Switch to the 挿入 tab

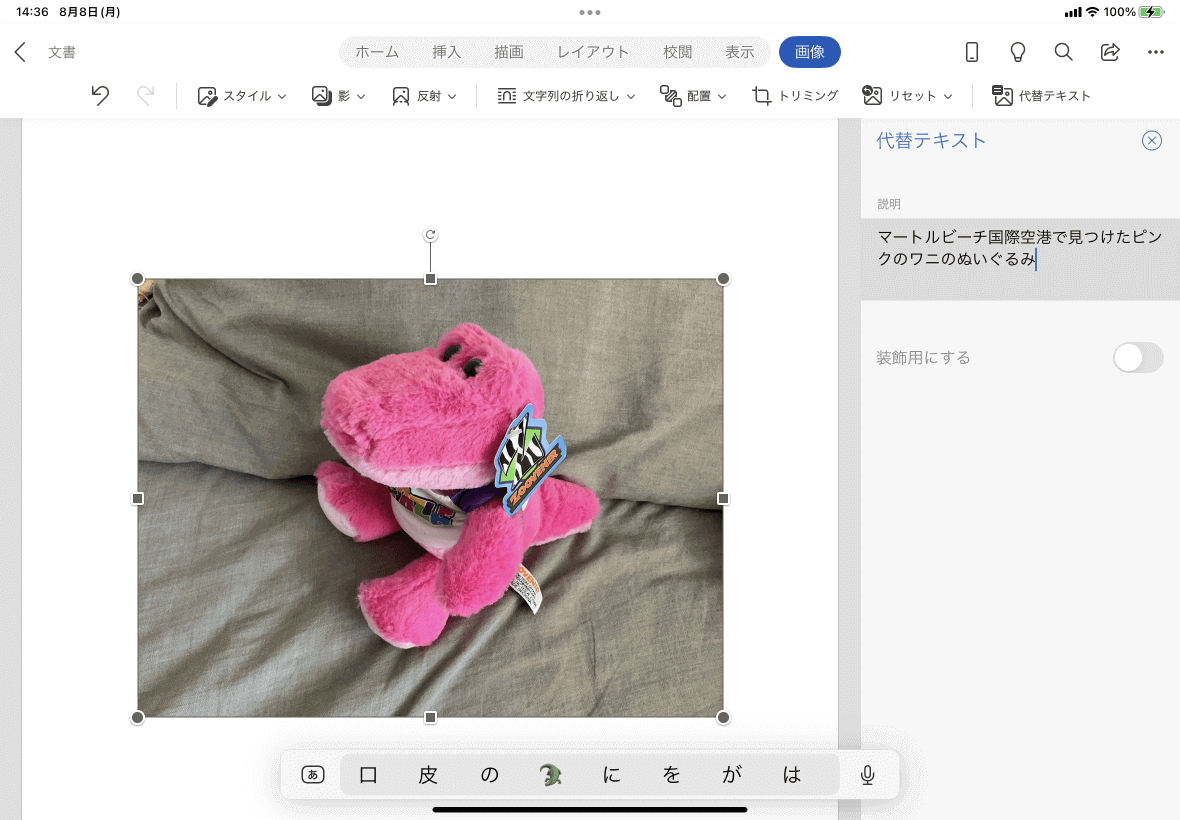point(446,52)
